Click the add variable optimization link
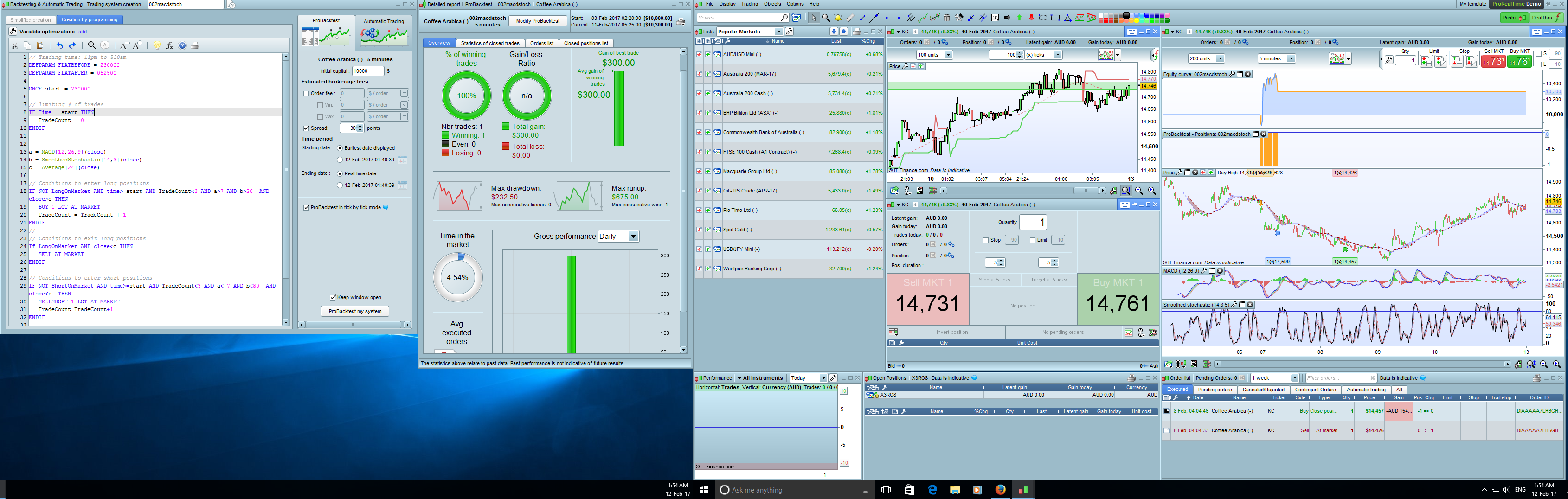1568x499 pixels. click(x=82, y=32)
